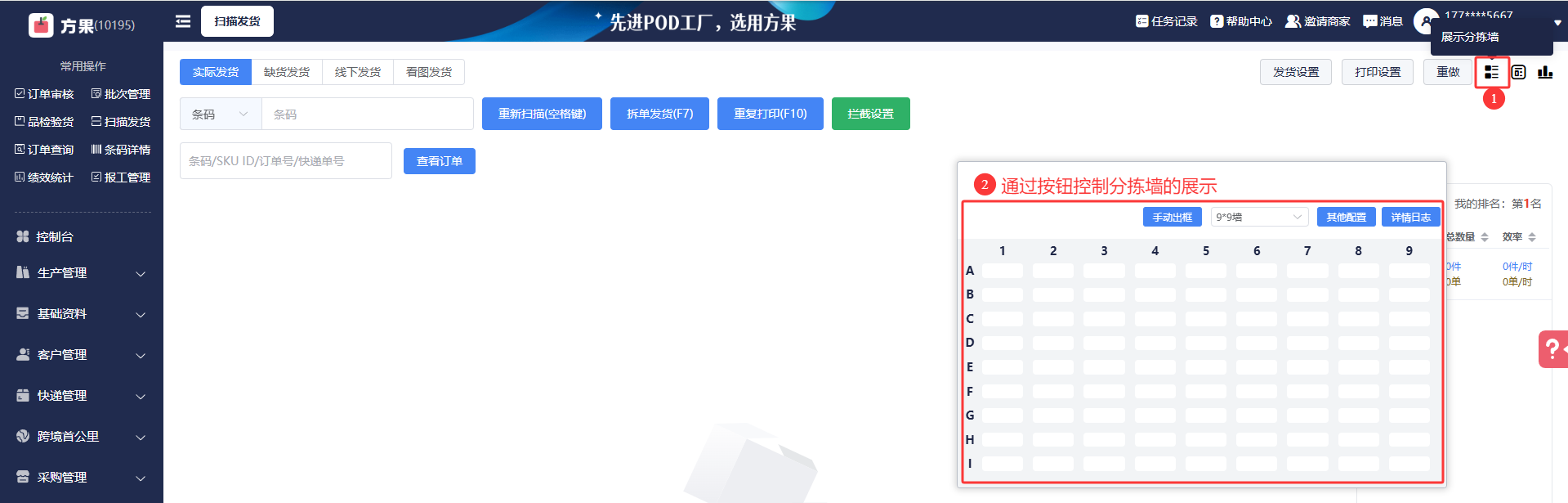Open 发货设置 settings

1296,72
